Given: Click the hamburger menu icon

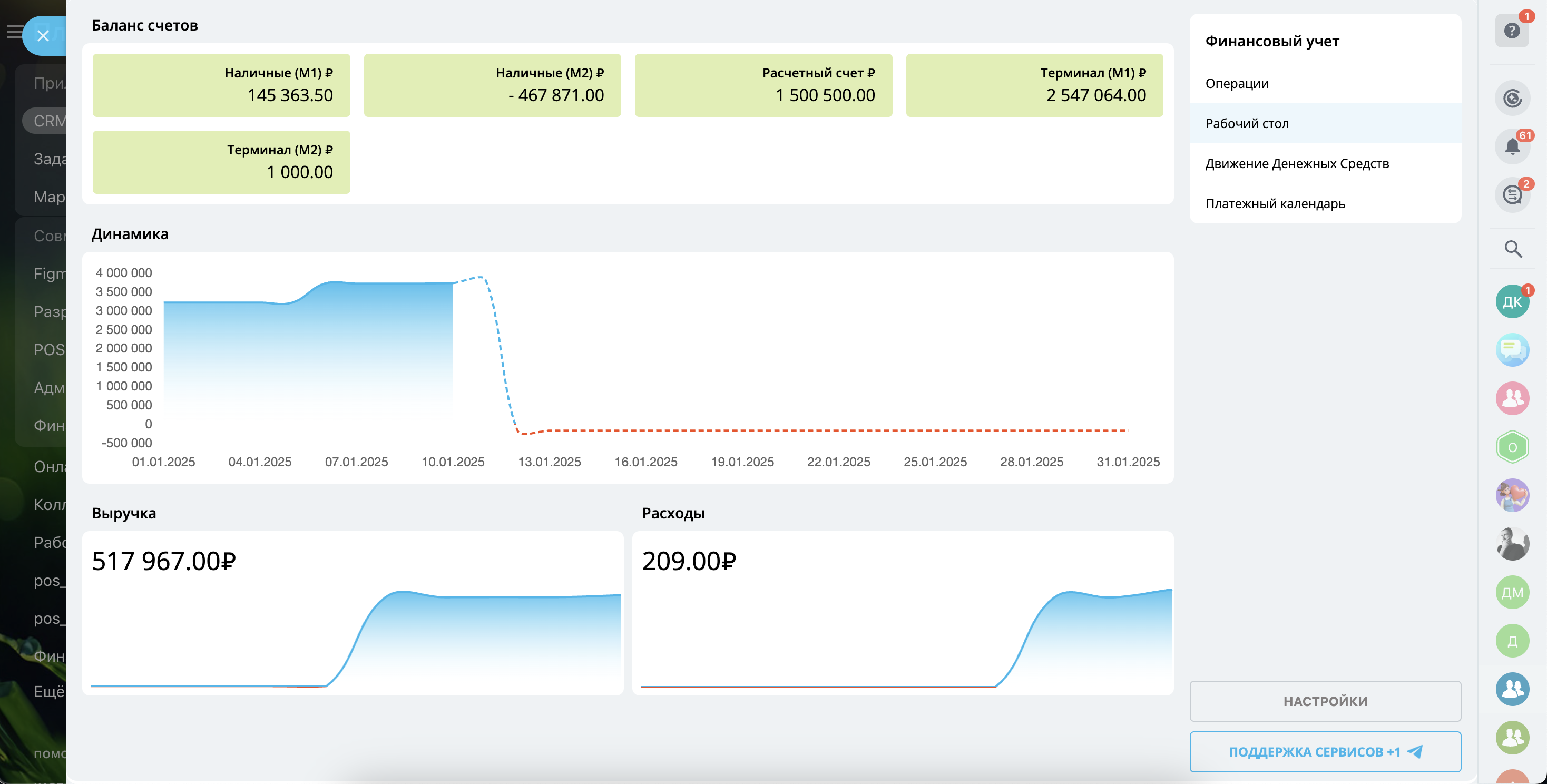Looking at the screenshot, I should tap(13, 32).
